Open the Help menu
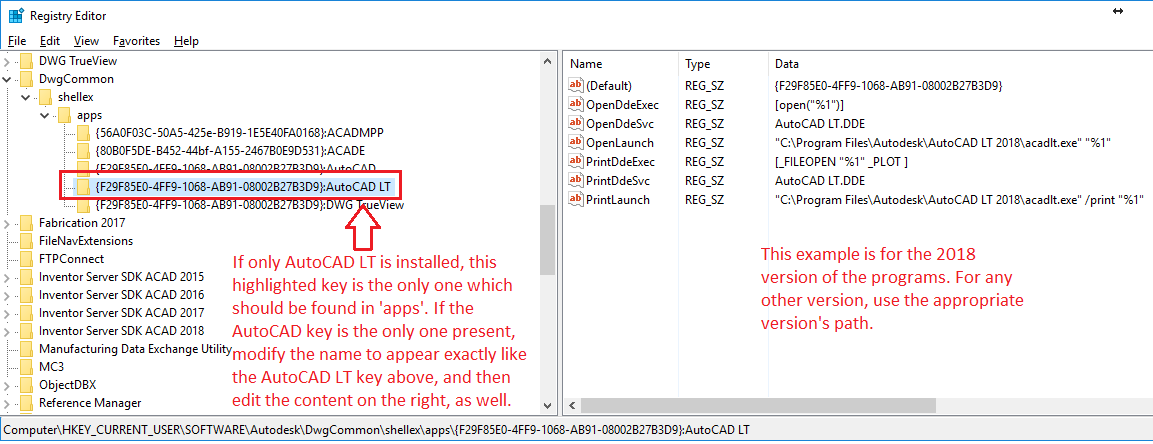Image resolution: width=1153 pixels, height=444 pixels. pyautogui.click(x=186, y=41)
